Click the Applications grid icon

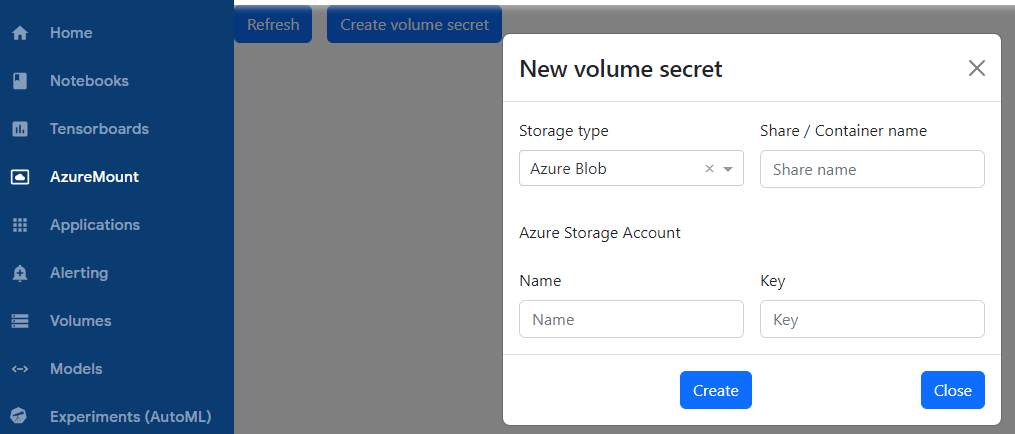[20, 225]
